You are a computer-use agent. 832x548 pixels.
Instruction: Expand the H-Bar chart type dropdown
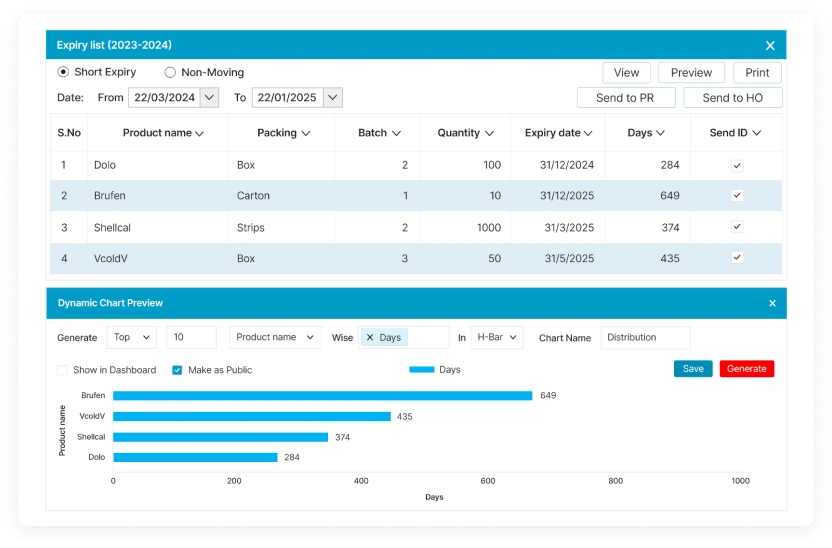497,338
